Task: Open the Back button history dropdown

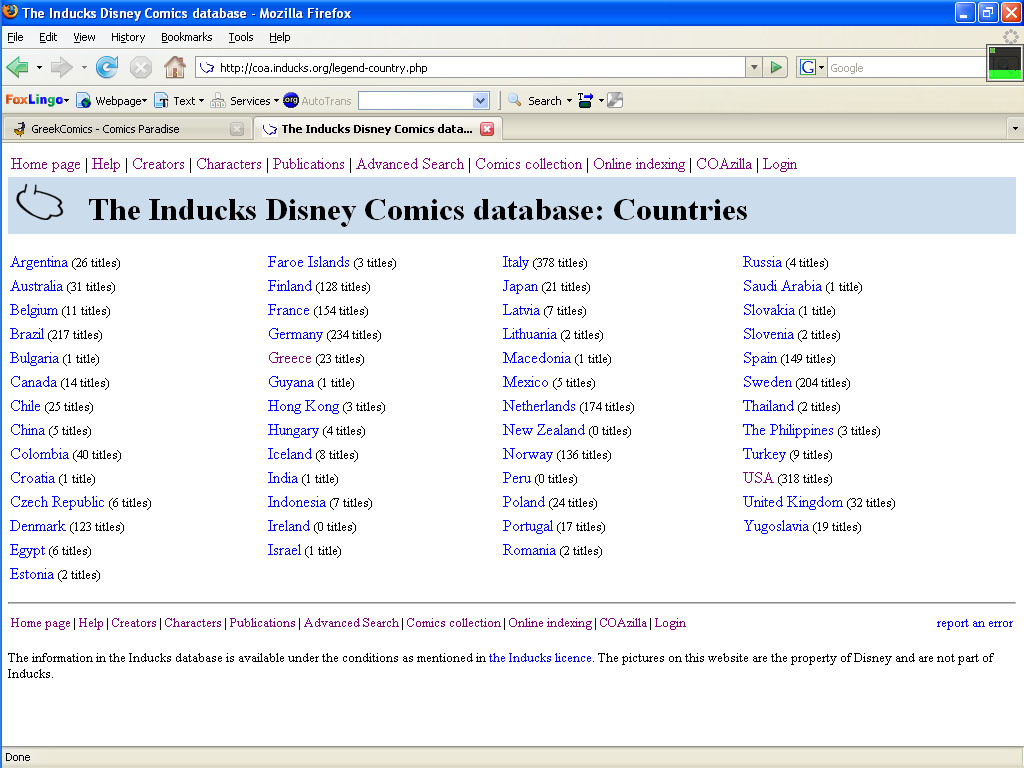Action: pos(39,67)
